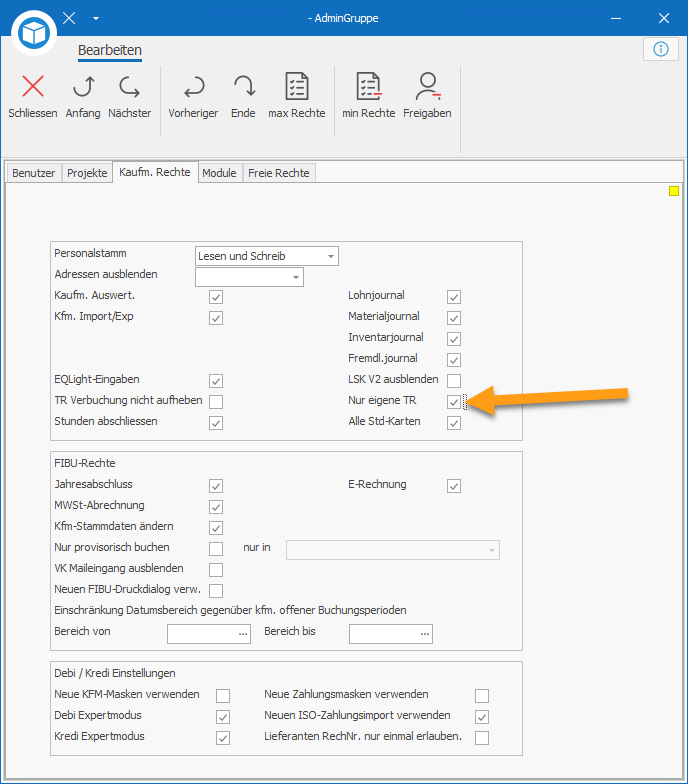Toggle the Debi Expertmodus checkbox
Viewport: 688px width, 784px height.
tap(223, 717)
